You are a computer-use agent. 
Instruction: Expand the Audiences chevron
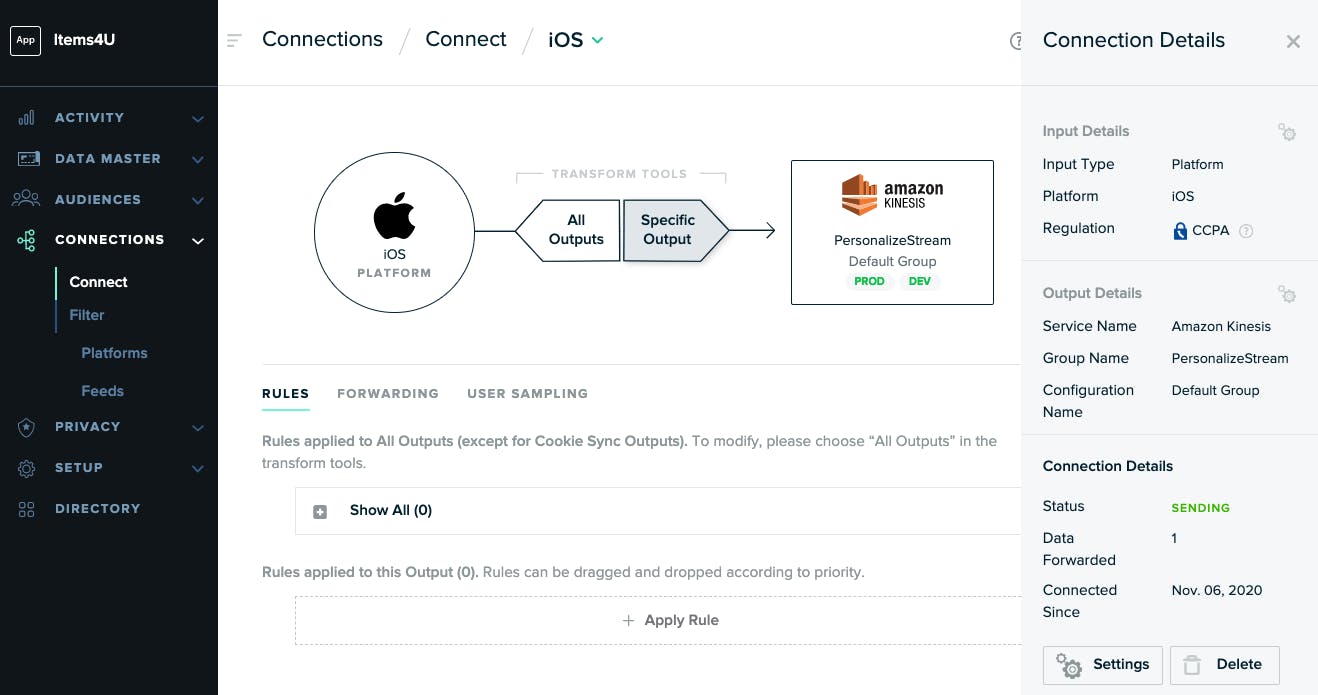click(x=198, y=201)
